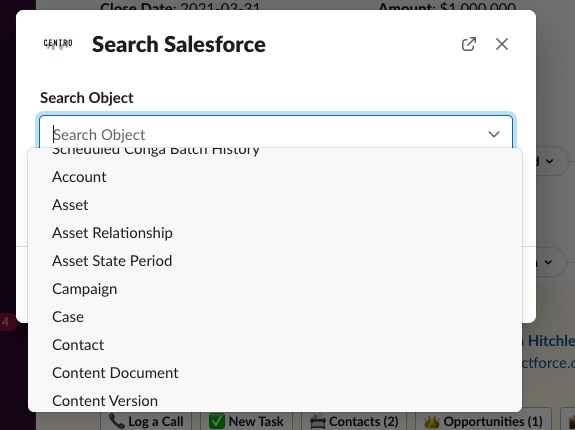Choose Asset State Period option

(275, 261)
